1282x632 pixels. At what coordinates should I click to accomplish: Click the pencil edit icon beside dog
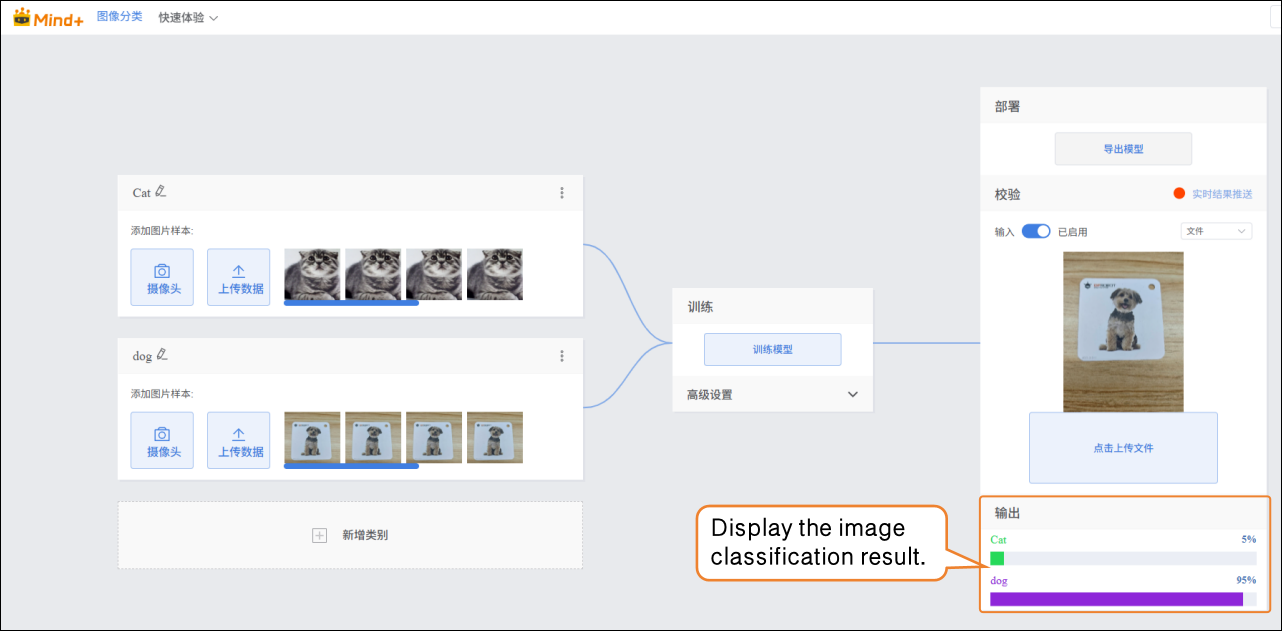coord(162,355)
